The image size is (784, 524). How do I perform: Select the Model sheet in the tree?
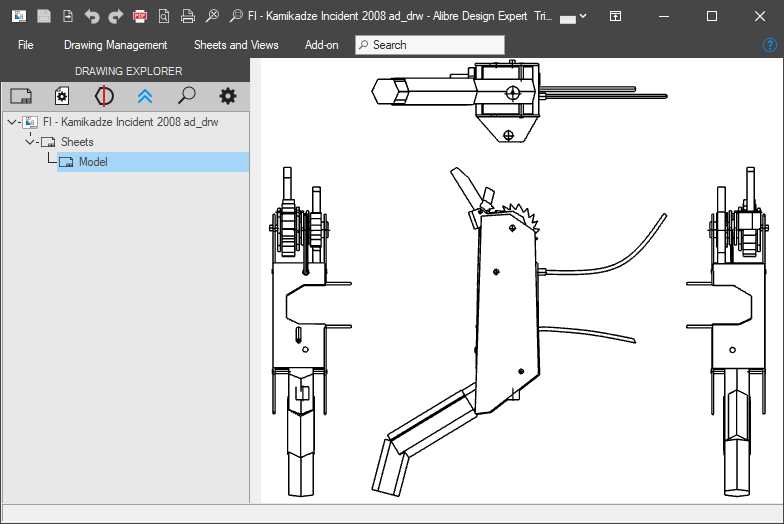coord(93,162)
